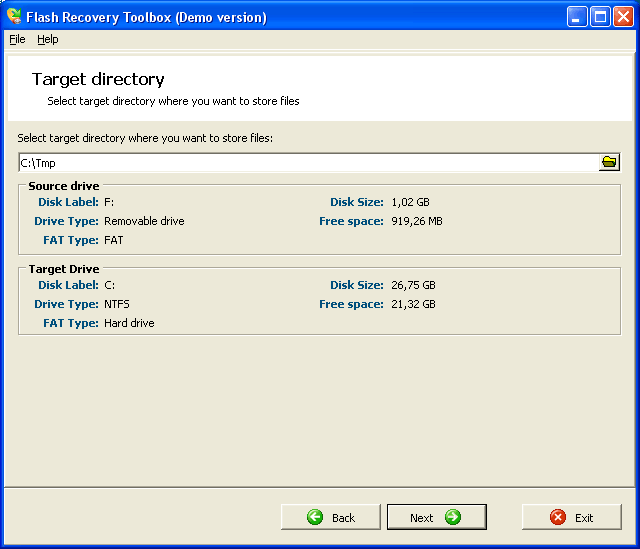Click the source drive FAT Type 'FAT' value
640x549 pixels.
pos(113,240)
